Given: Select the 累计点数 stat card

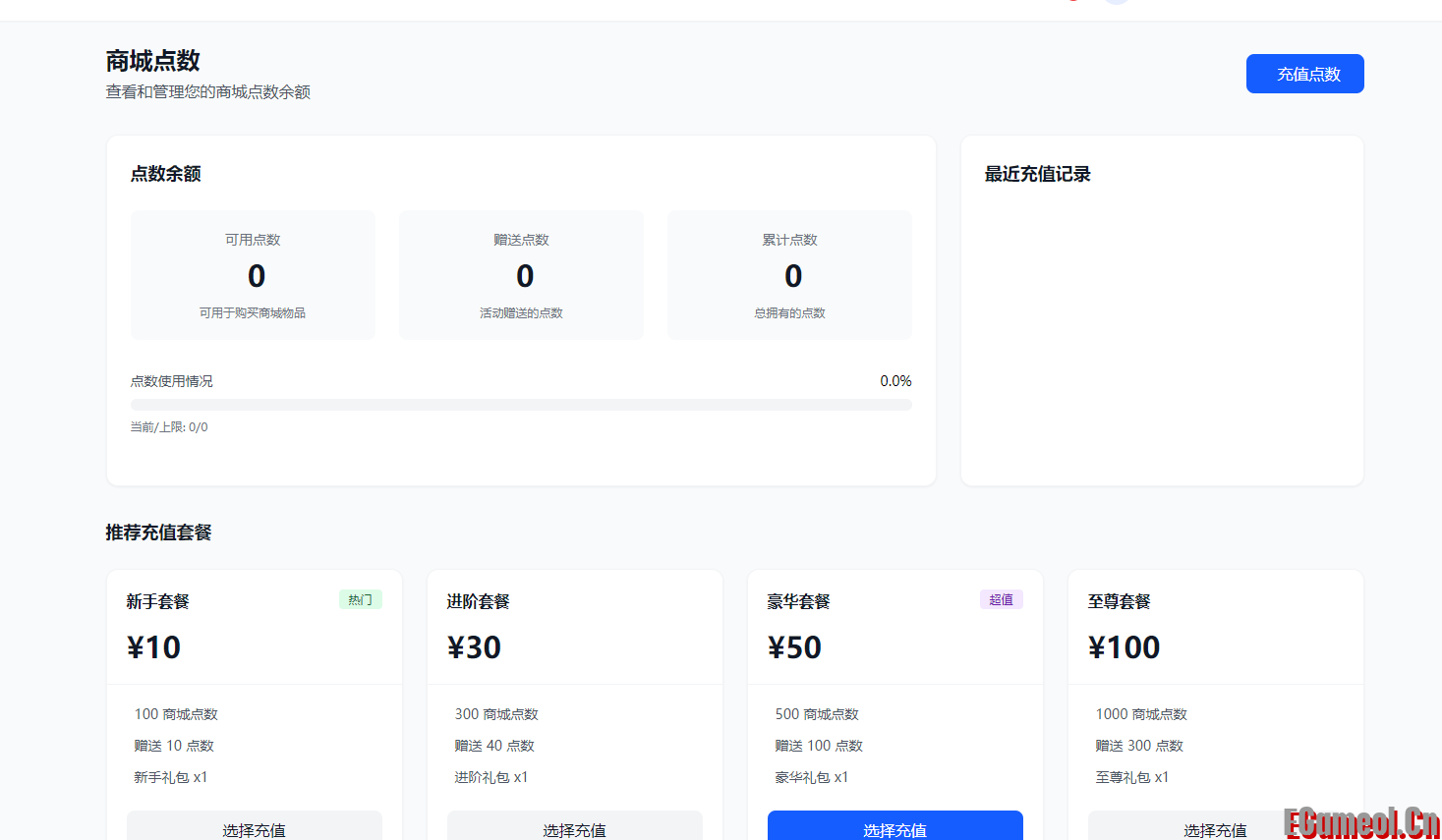Looking at the screenshot, I should coord(789,275).
